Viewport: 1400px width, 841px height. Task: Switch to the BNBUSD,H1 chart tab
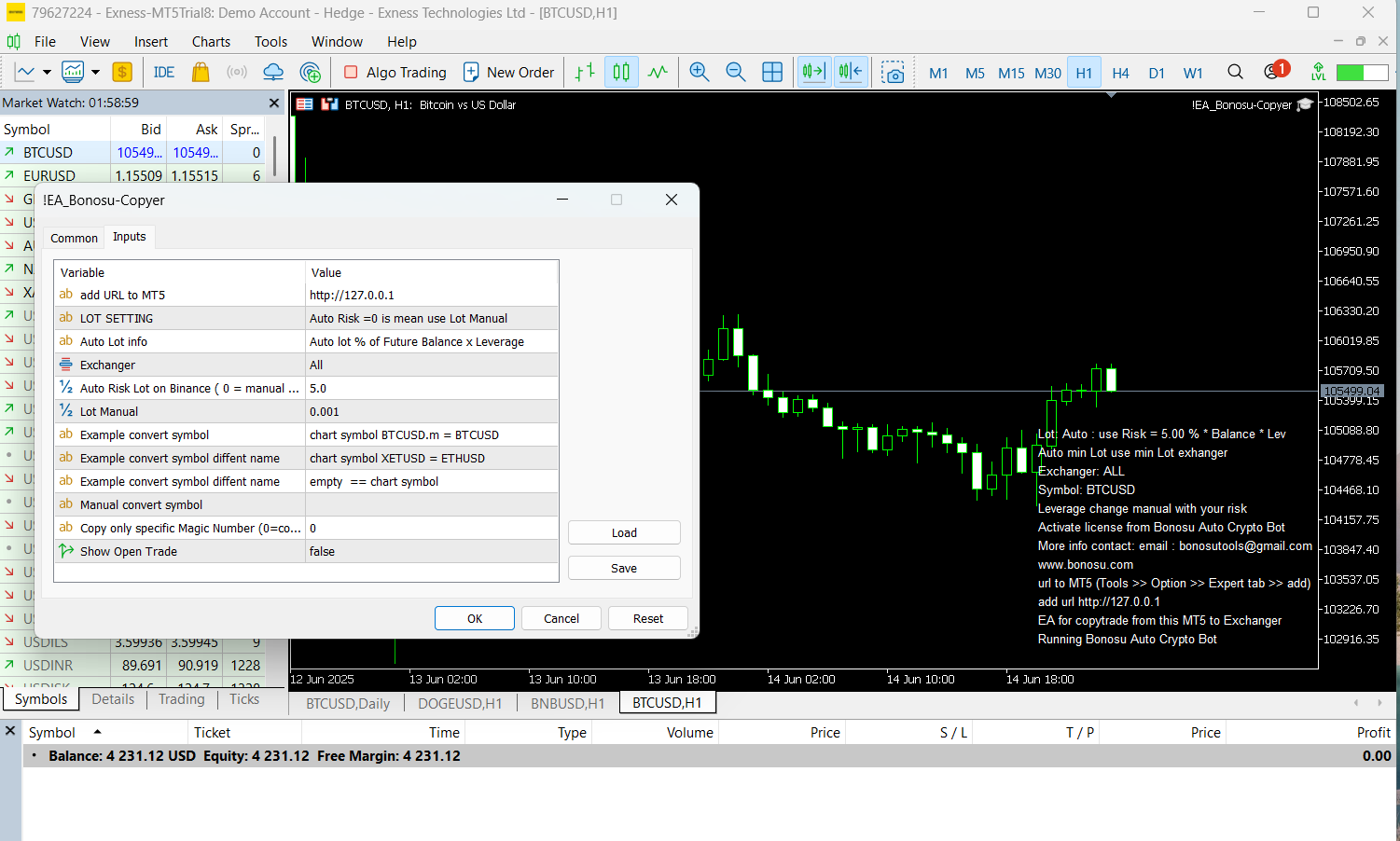coord(568,703)
